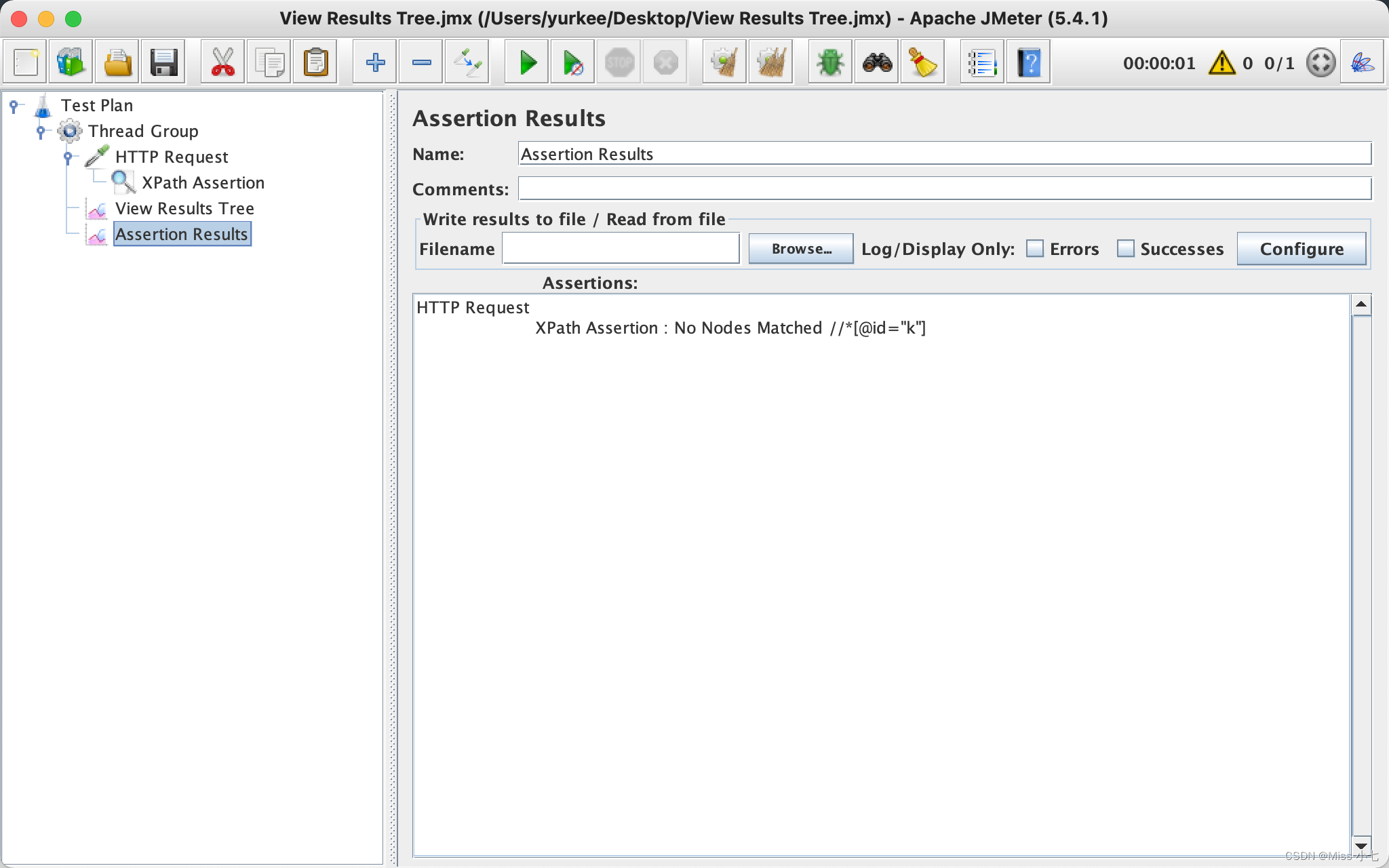Open View Results Tree listener
This screenshot has height=868, width=1389.
pyautogui.click(x=184, y=208)
